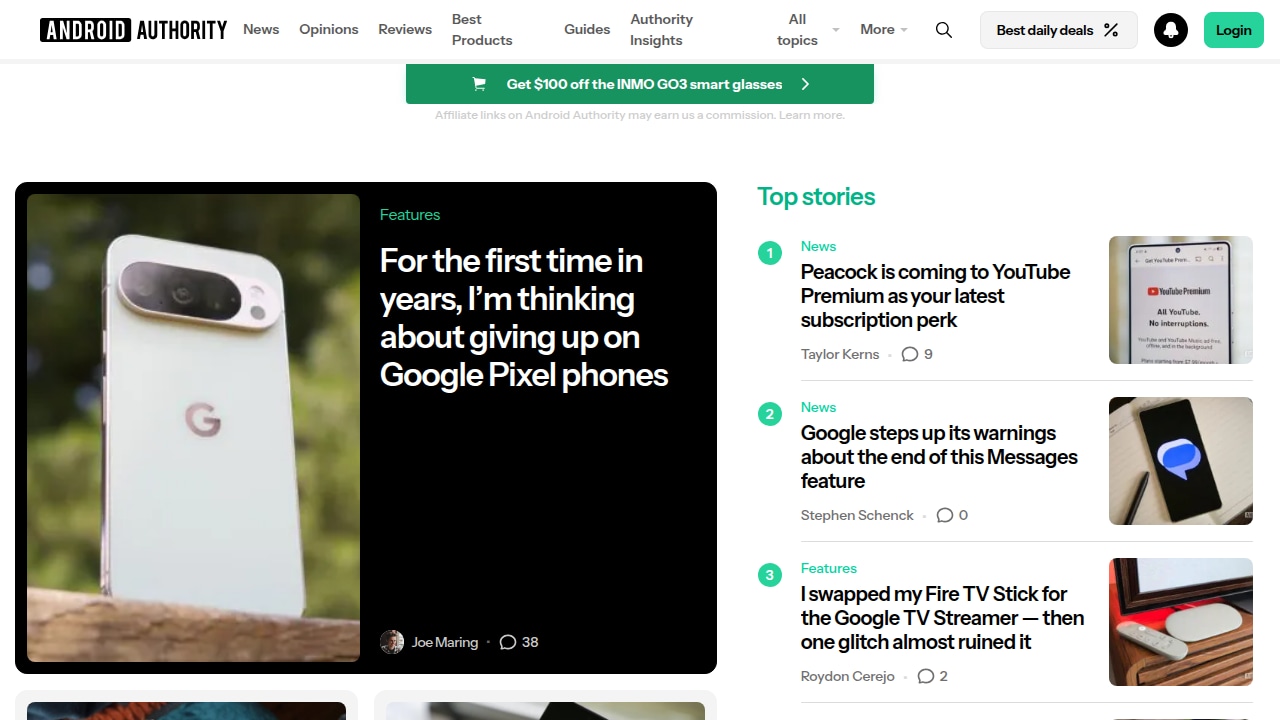Open Best Products in navigation
Screen dimensions: 1280x720
pyautogui.click(x=482, y=30)
